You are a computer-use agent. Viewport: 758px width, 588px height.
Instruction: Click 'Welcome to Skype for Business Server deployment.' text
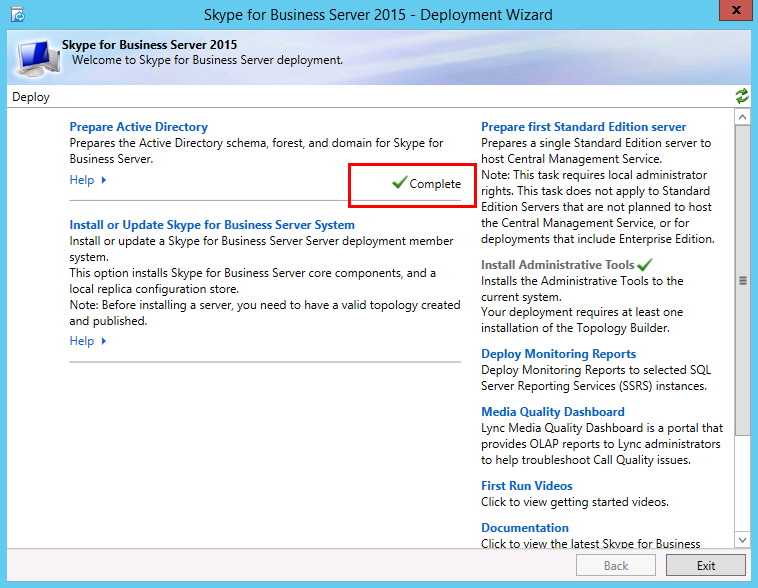click(207, 60)
